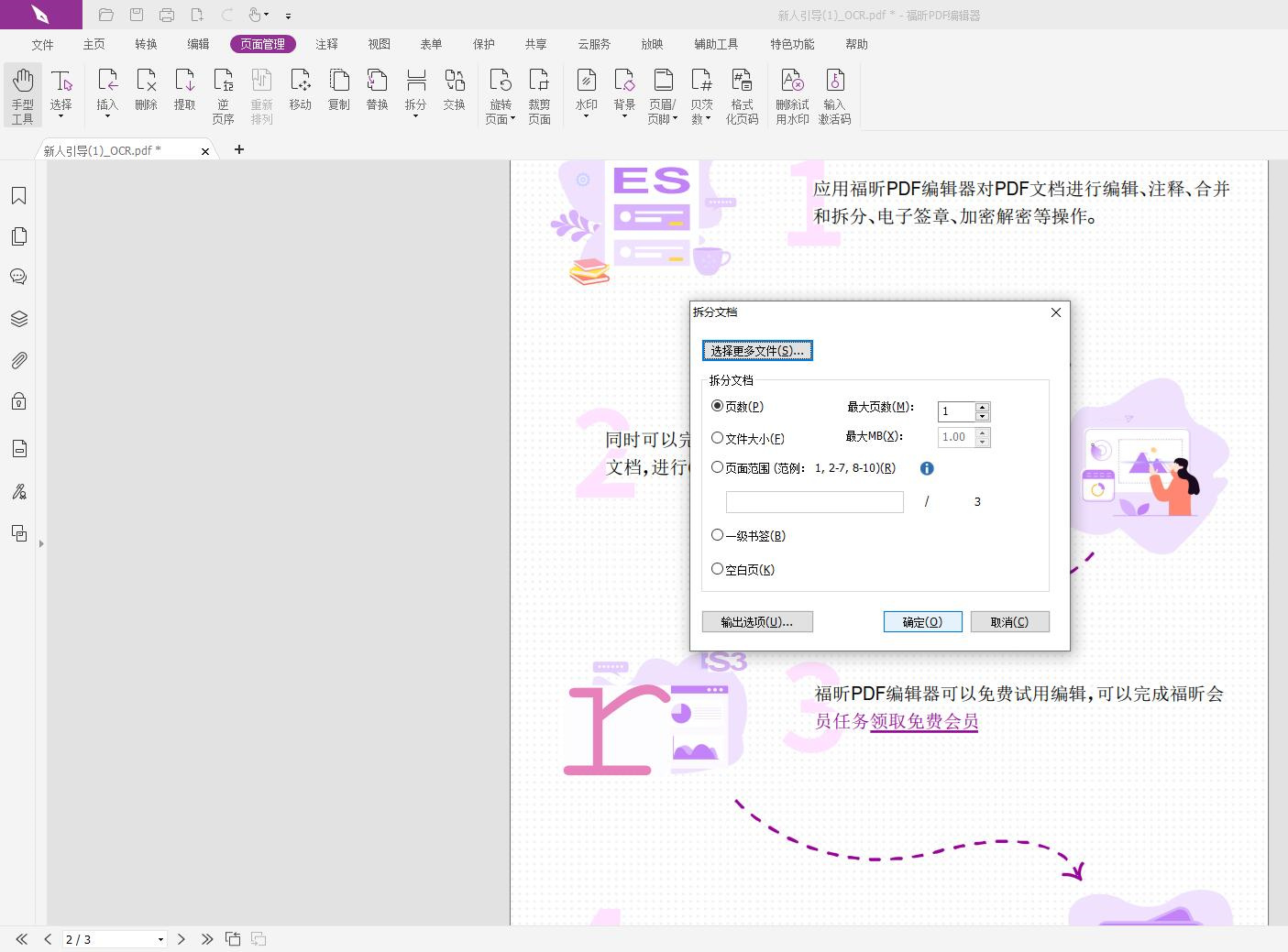Select the 文件大小(F) radio button

(717, 438)
